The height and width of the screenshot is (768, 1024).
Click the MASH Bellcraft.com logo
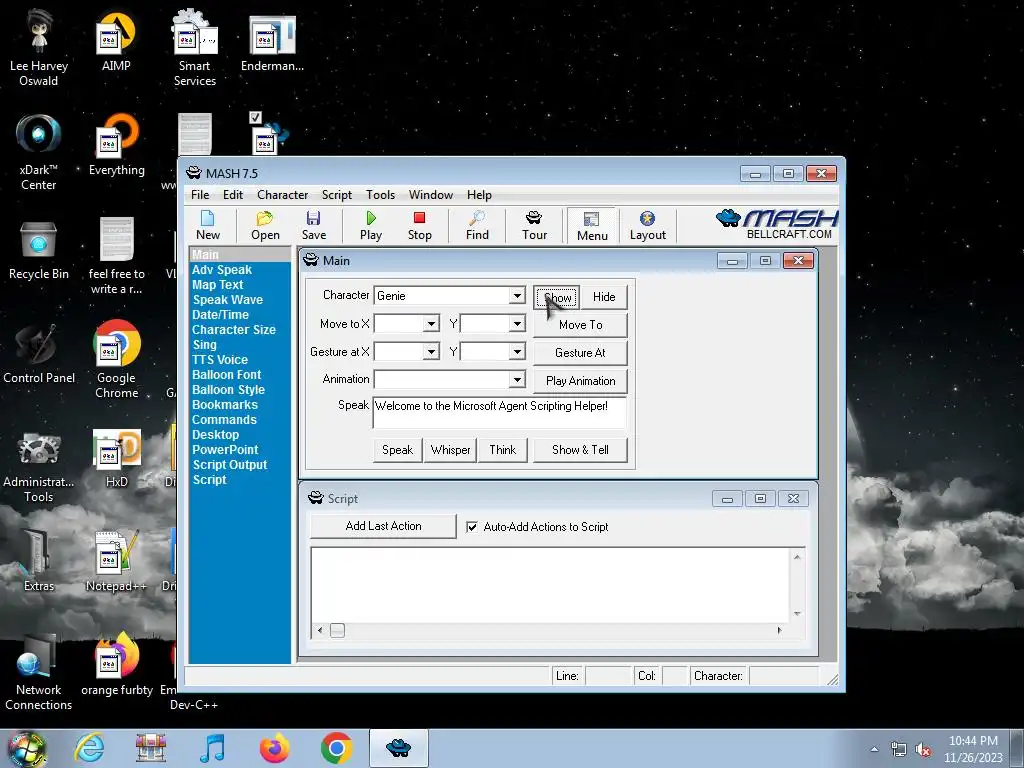777,225
